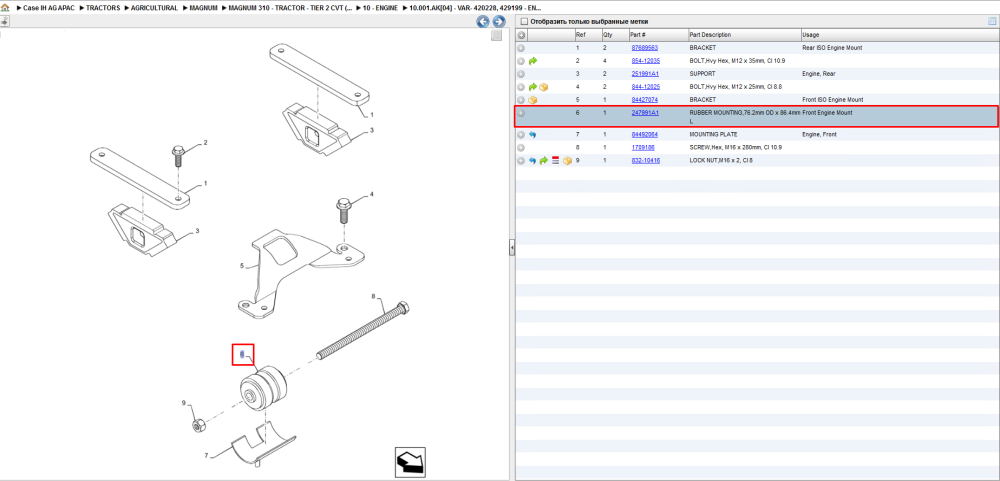
Task: Open MAGNUM 310 - TRACTOR - TIER 2 CVT breadcrumb
Action: pos(290,8)
